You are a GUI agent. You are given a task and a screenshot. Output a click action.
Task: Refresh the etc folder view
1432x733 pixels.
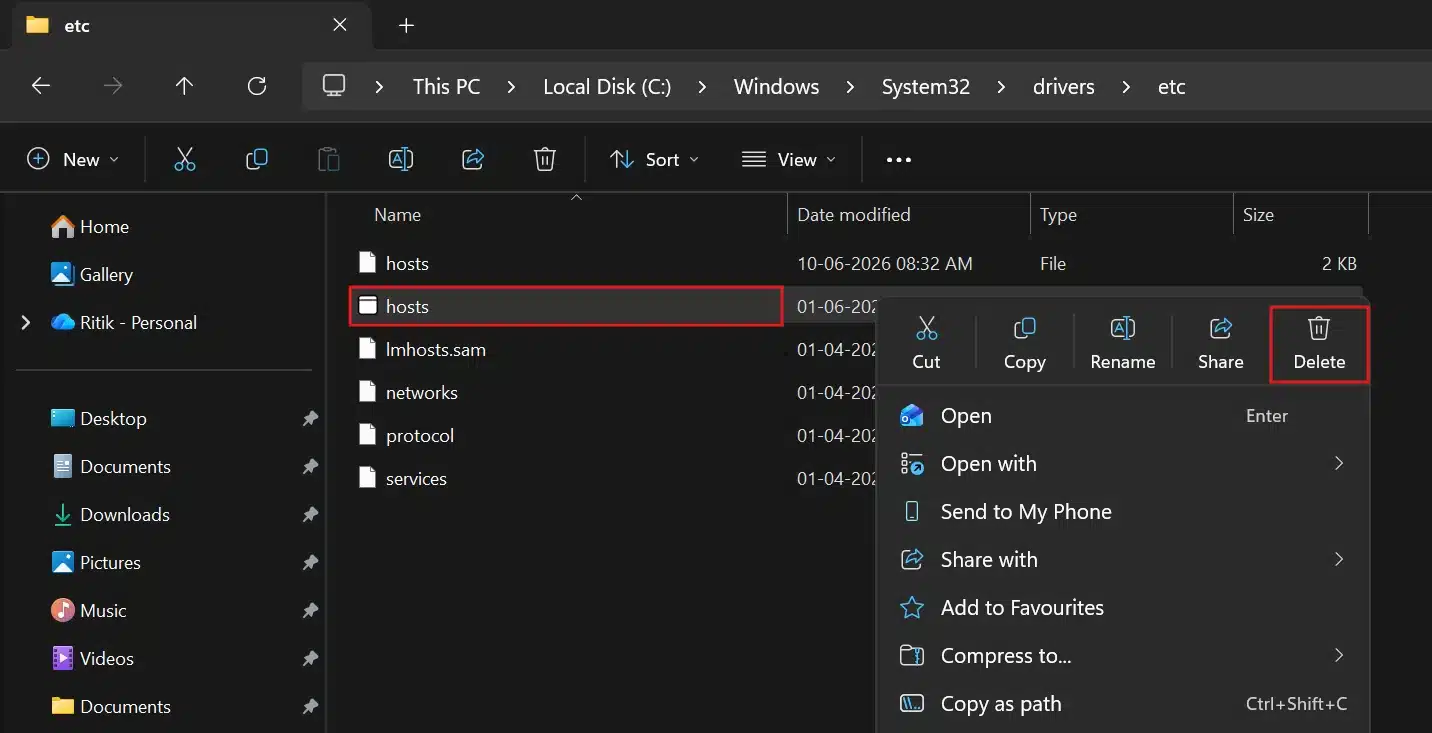pyautogui.click(x=257, y=86)
